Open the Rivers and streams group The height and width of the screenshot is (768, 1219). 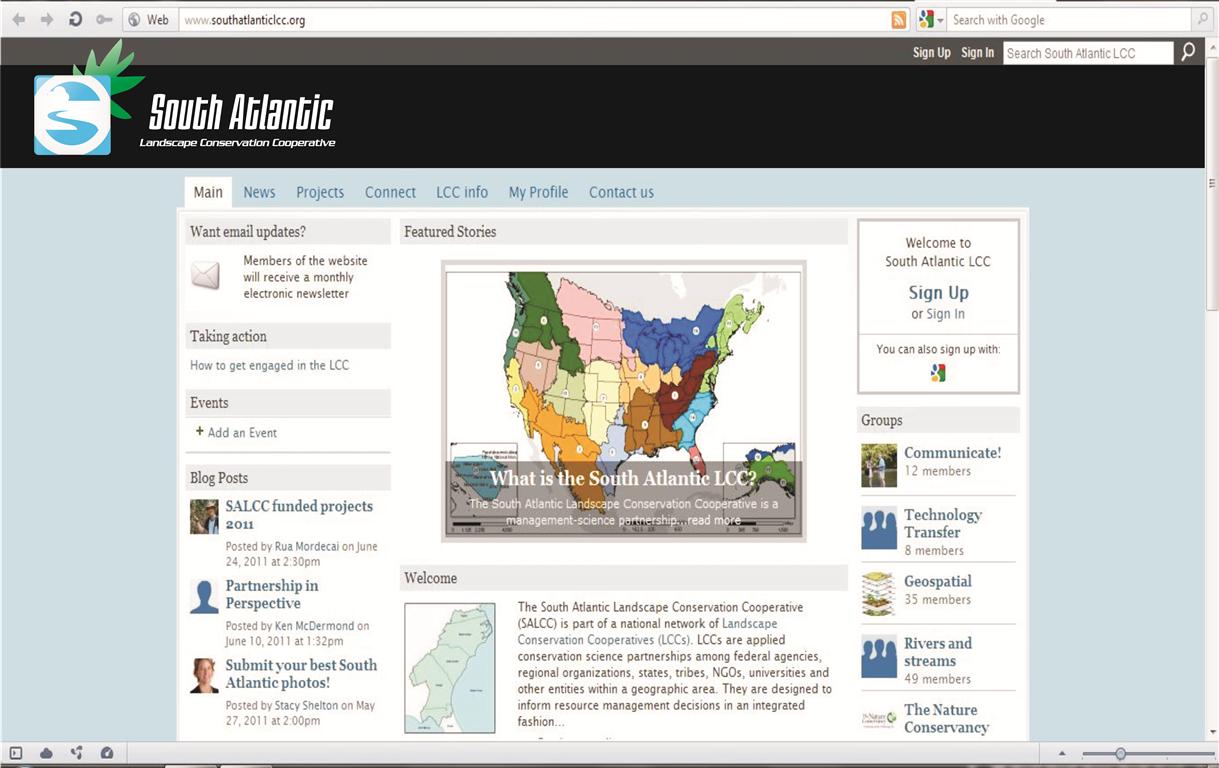pos(938,652)
